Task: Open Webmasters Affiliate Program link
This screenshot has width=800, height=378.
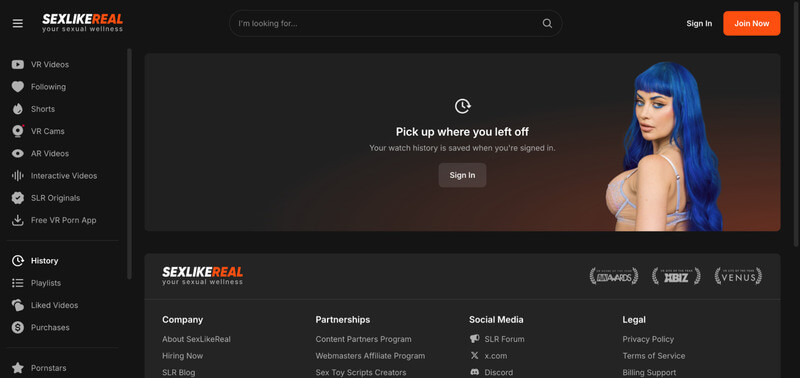Action: [370, 356]
